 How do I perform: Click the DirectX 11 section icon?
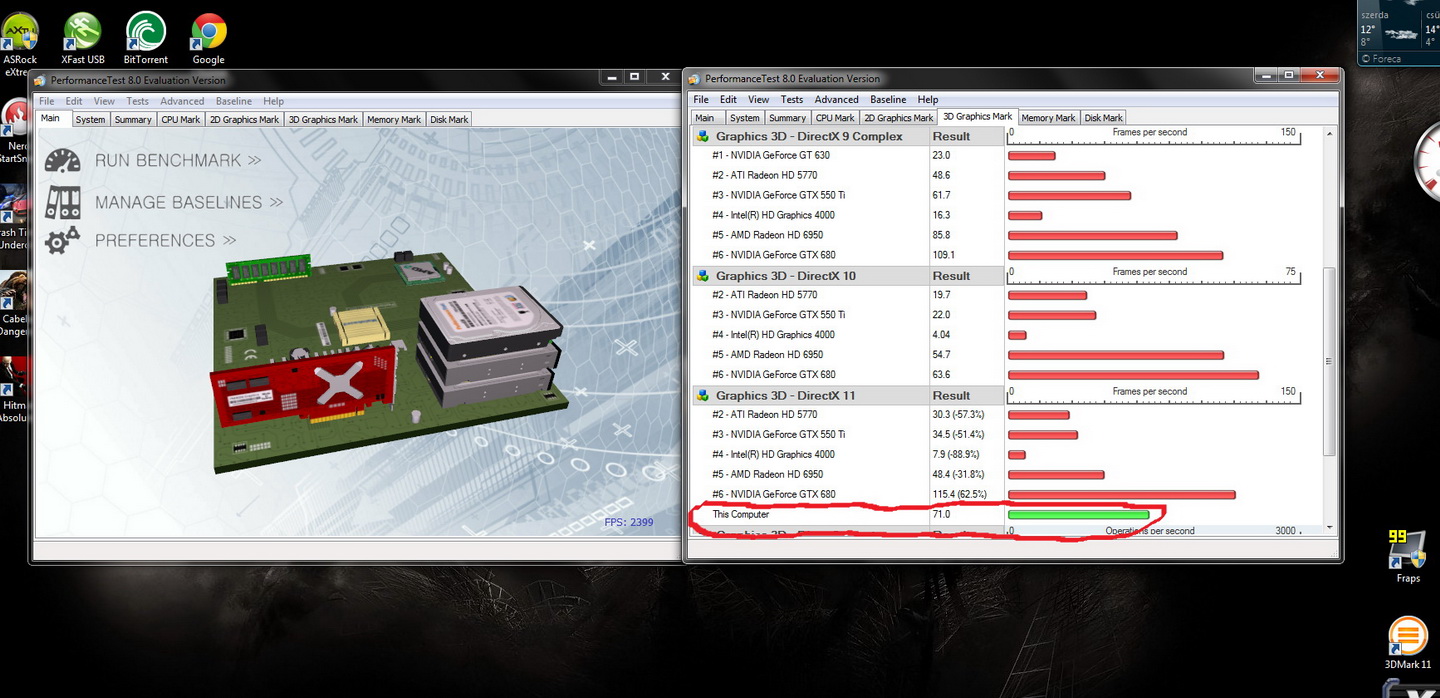pyautogui.click(x=703, y=396)
